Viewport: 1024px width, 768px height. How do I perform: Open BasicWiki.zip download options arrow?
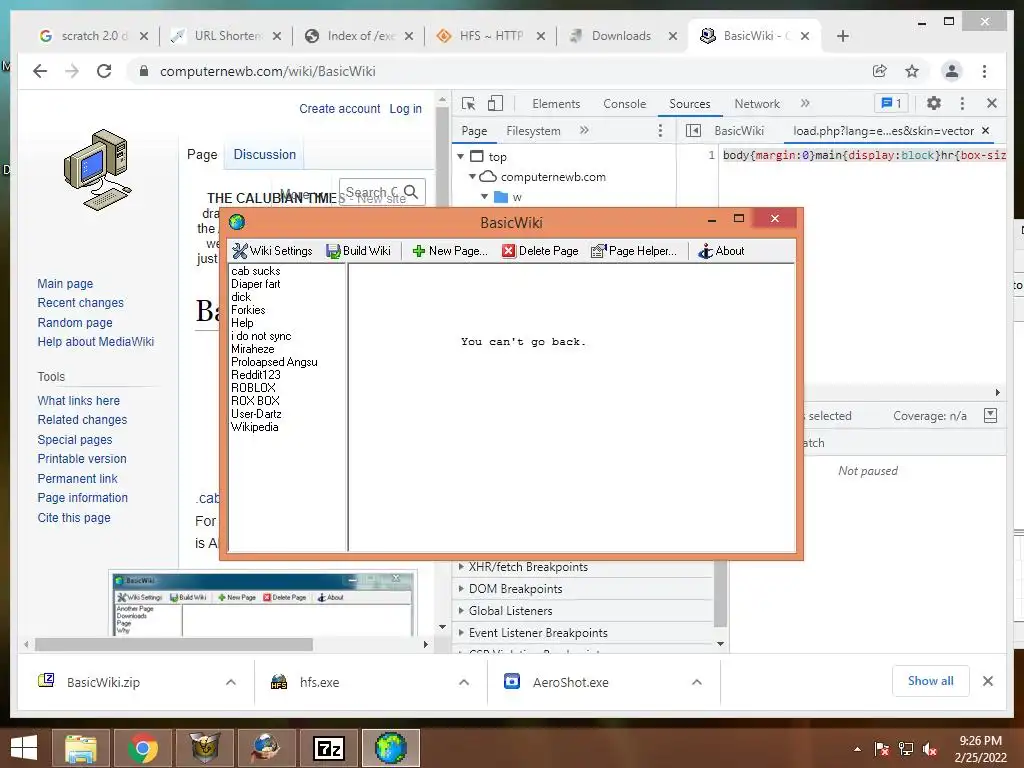tap(231, 682)
